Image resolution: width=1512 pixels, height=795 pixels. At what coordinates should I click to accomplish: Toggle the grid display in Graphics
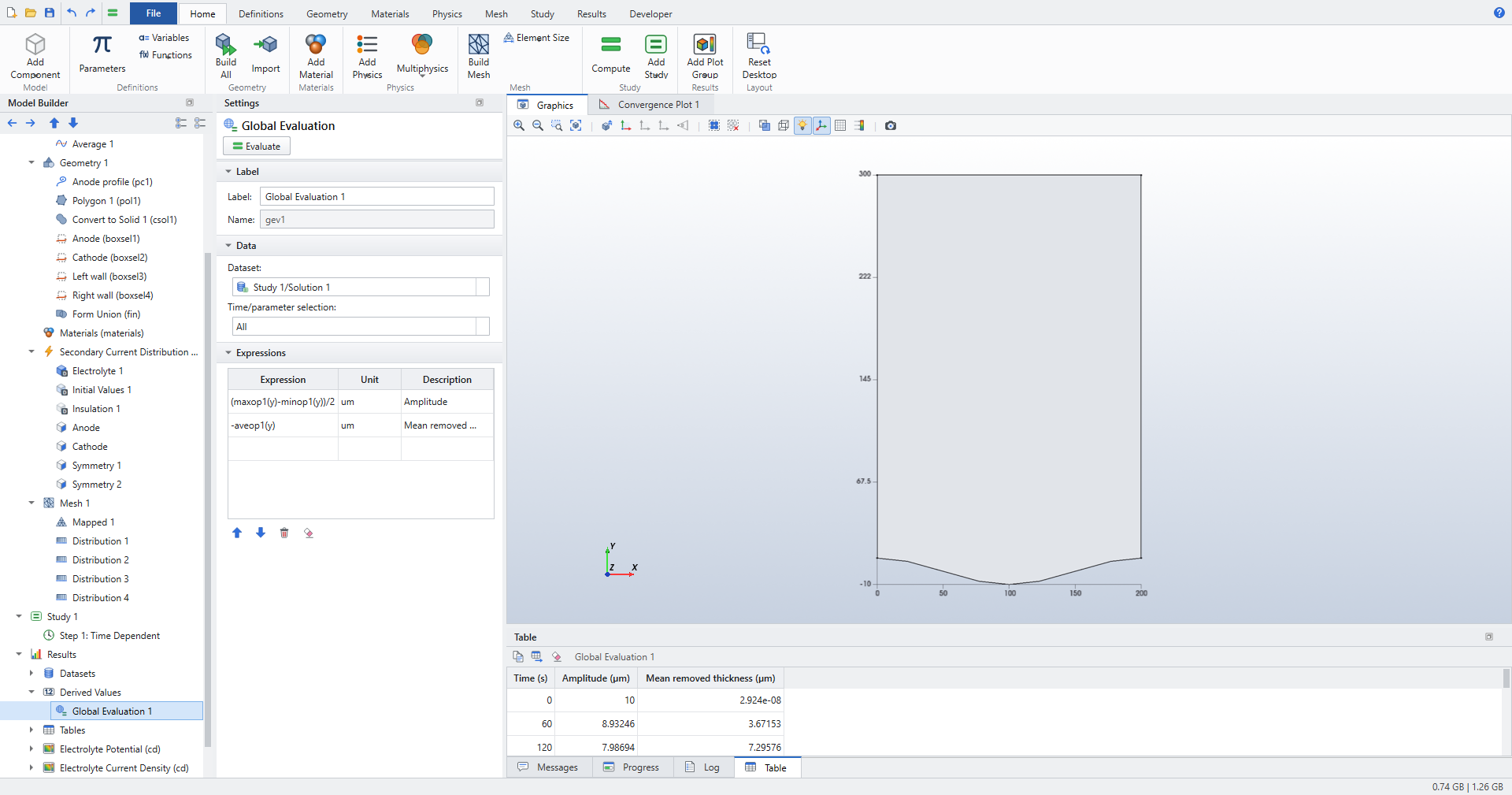pos(840,125)
